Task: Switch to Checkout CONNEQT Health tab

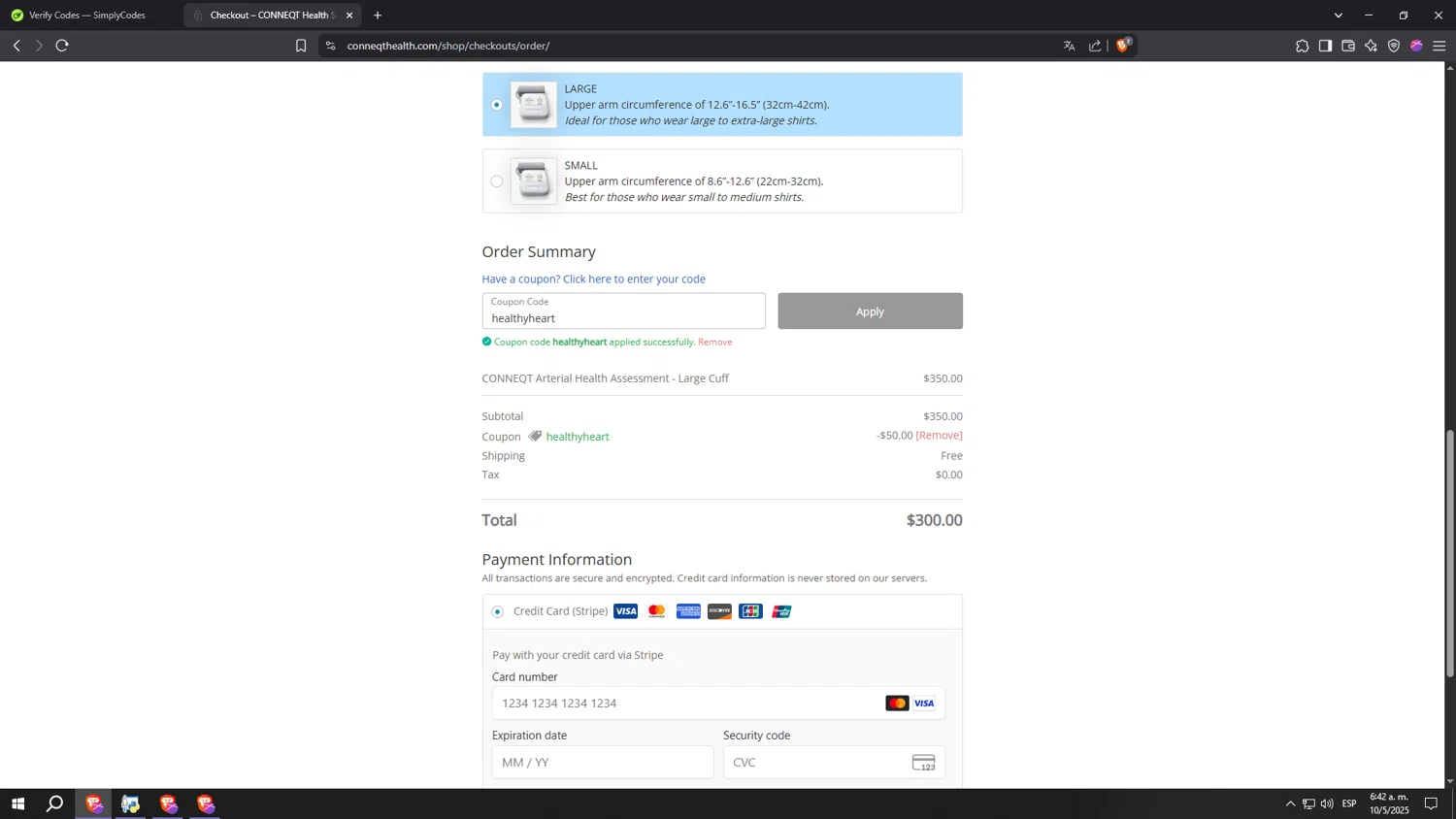Action: [x=272, y=16]
